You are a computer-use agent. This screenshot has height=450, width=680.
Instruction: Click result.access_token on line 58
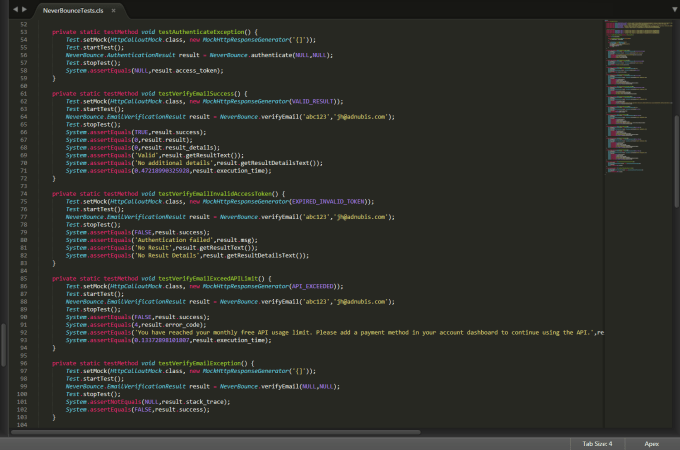[x=186, y=71]
